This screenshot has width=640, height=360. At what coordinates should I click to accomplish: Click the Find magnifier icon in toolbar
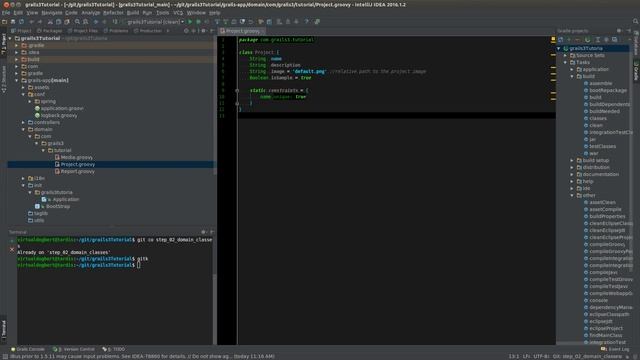coord(77,22)
